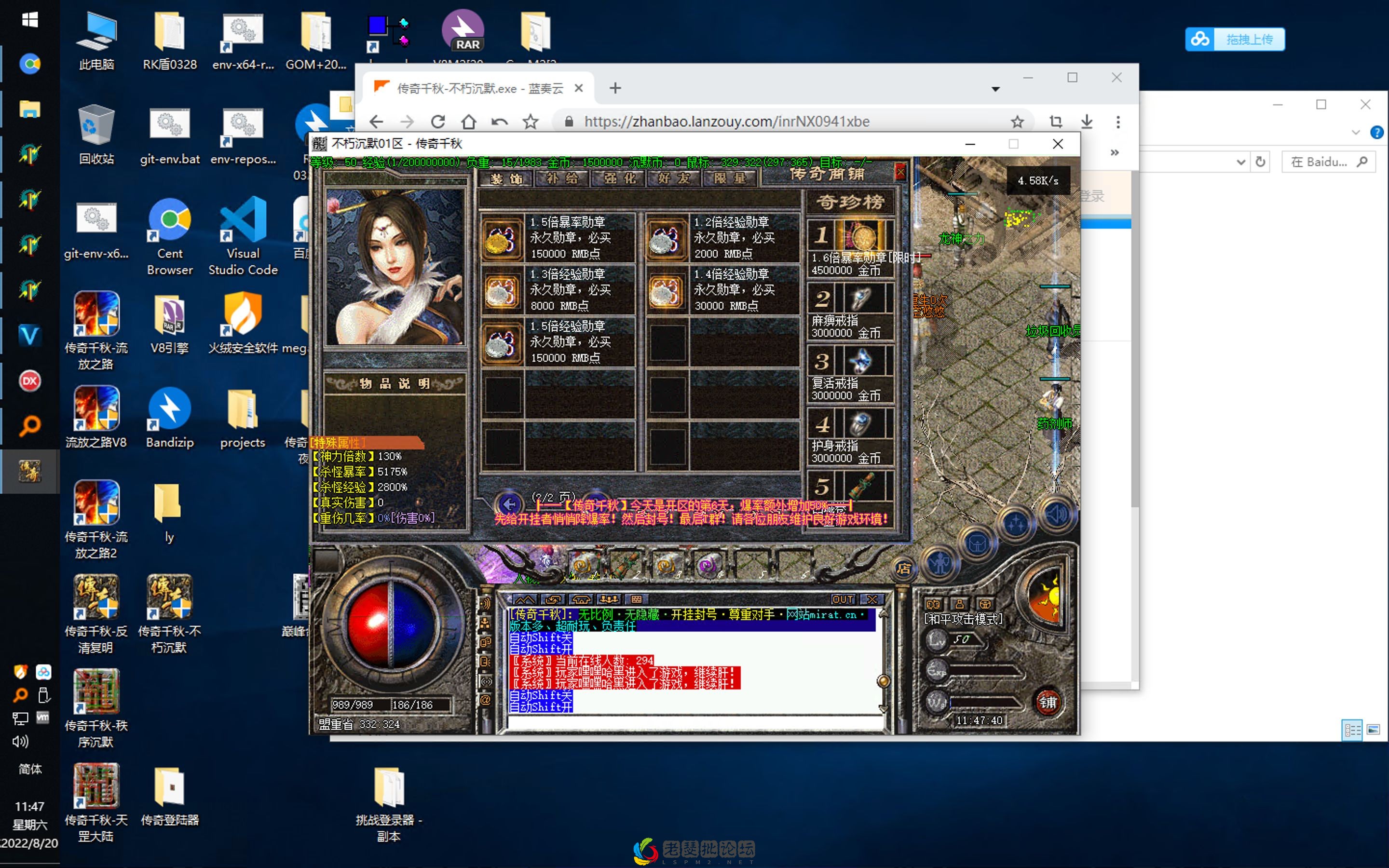Select the 1.2倍经验勋章 item icon
This screenshot has width=1389, height=868.
tap(667, 238)
